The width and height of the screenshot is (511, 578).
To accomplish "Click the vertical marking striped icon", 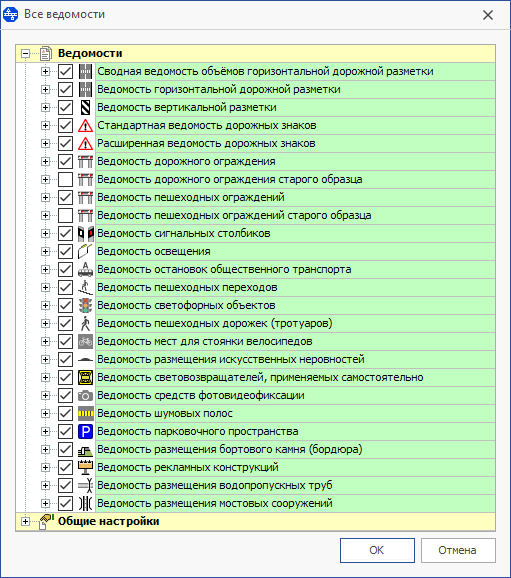I will (x=85, y=108).
